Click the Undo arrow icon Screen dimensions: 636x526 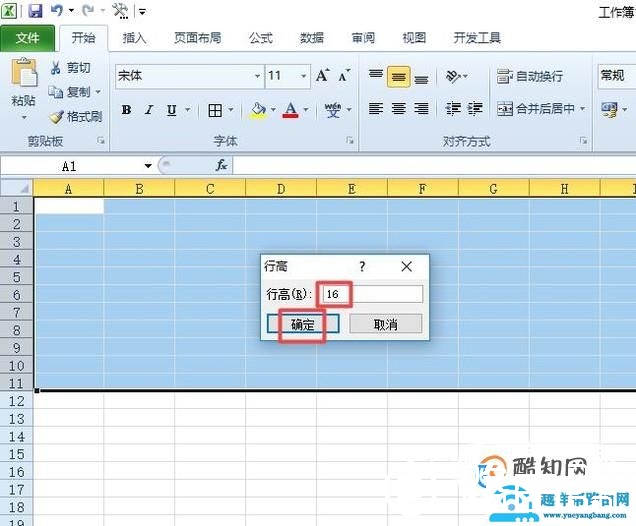point(57,10)
